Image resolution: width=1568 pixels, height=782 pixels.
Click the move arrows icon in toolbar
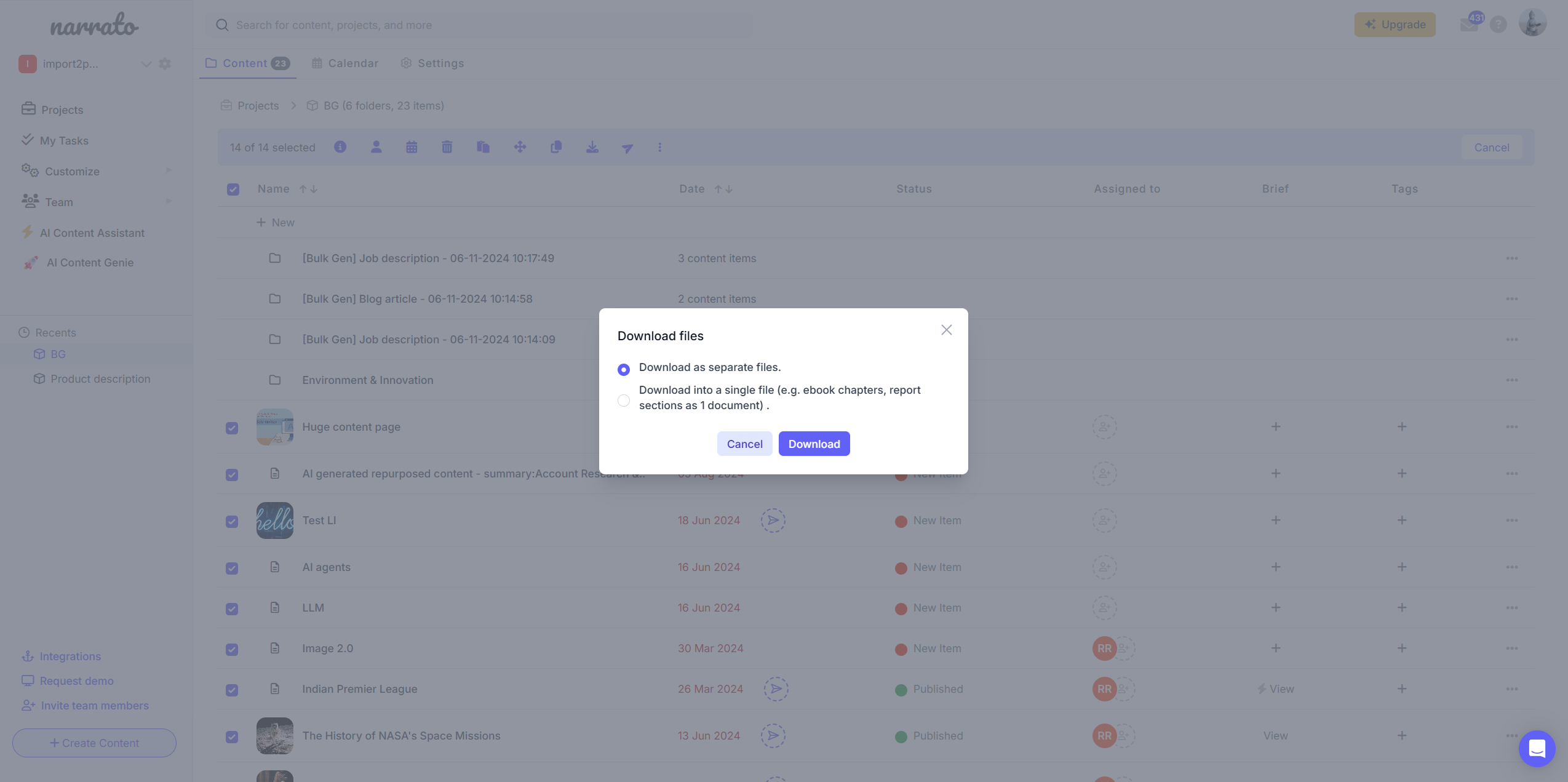[520, 147]
